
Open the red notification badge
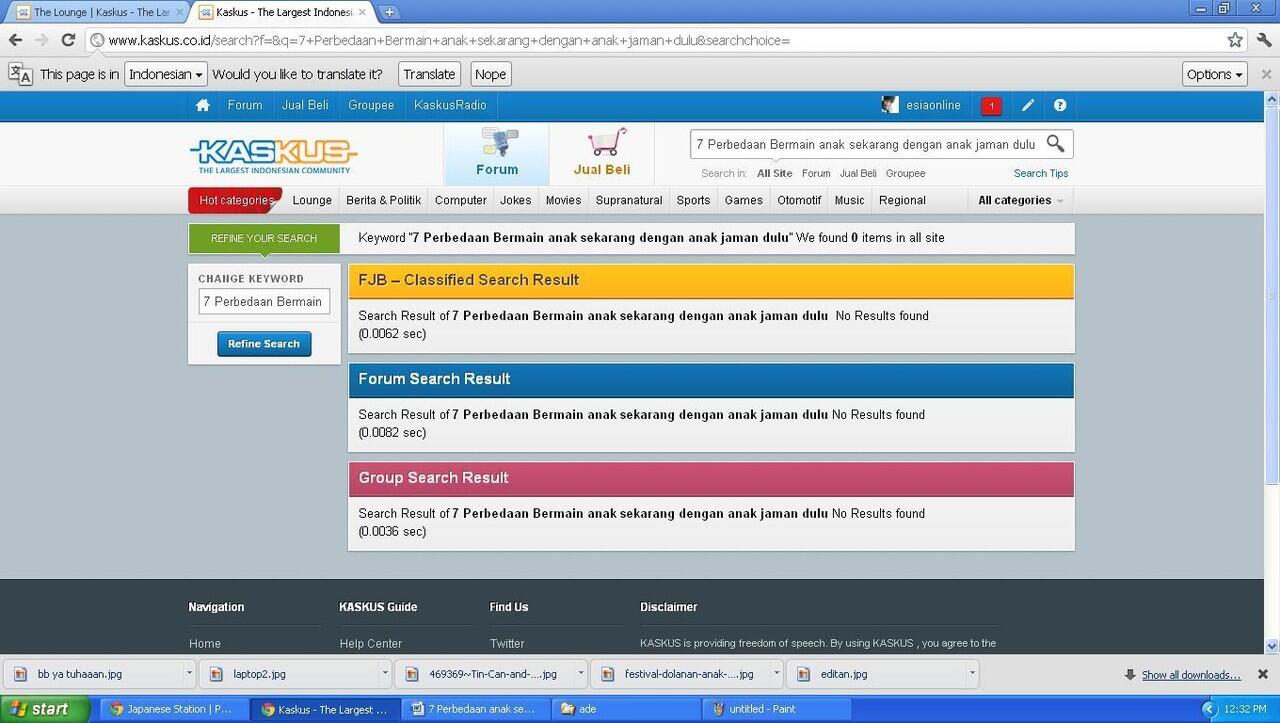tap(991, 105)
